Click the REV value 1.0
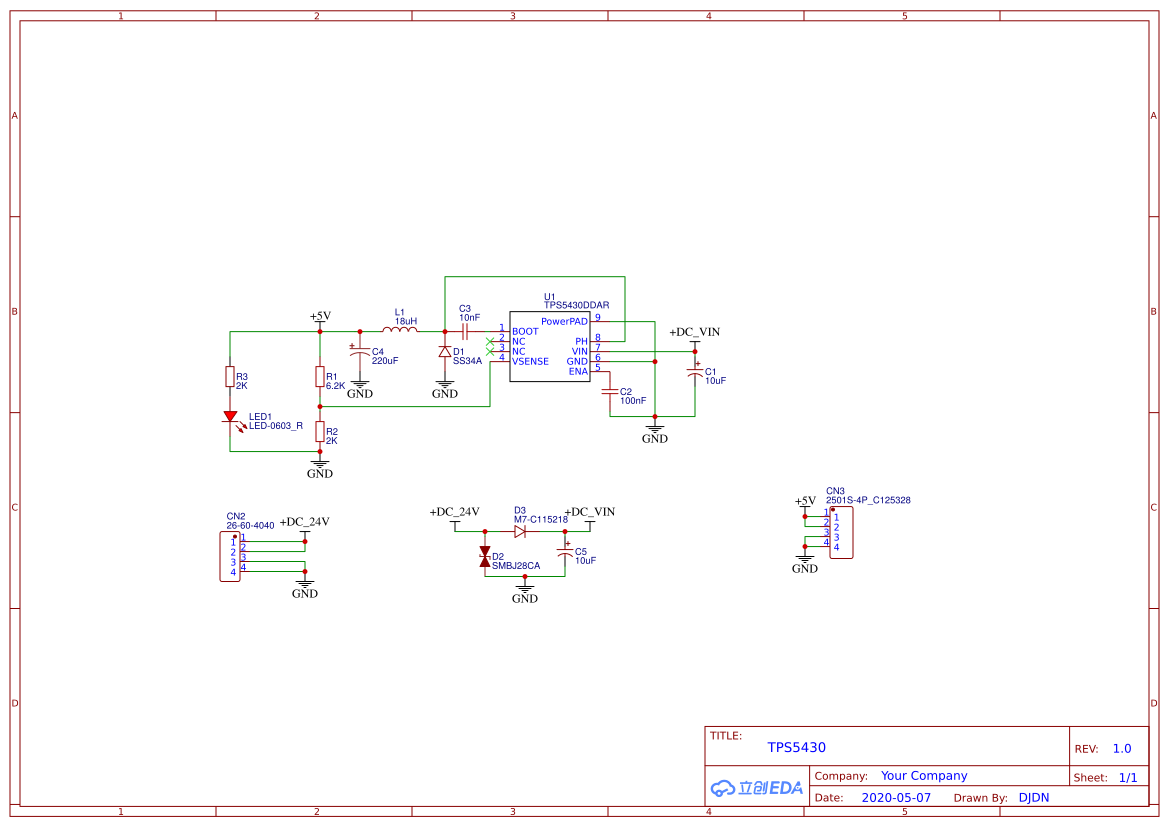 click(x=1122, y=749)
